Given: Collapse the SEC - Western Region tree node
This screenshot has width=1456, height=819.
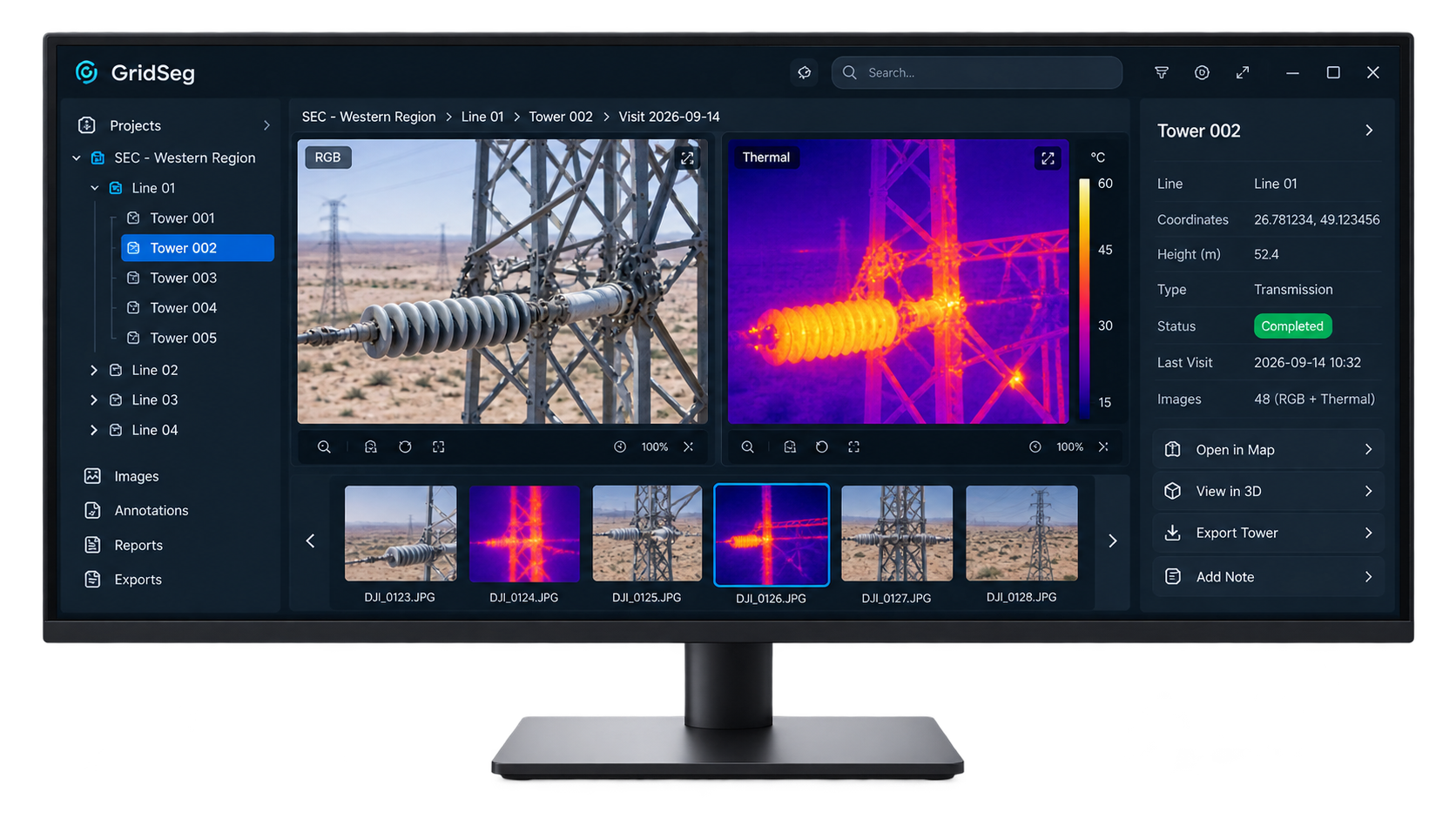Looking at the screenshot, I should click(x=77, y=158).
